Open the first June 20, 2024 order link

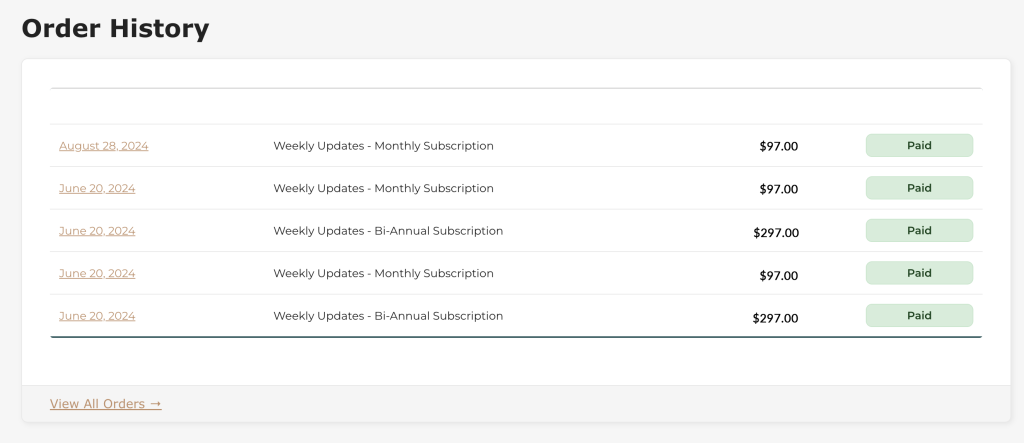pos(97,188)
